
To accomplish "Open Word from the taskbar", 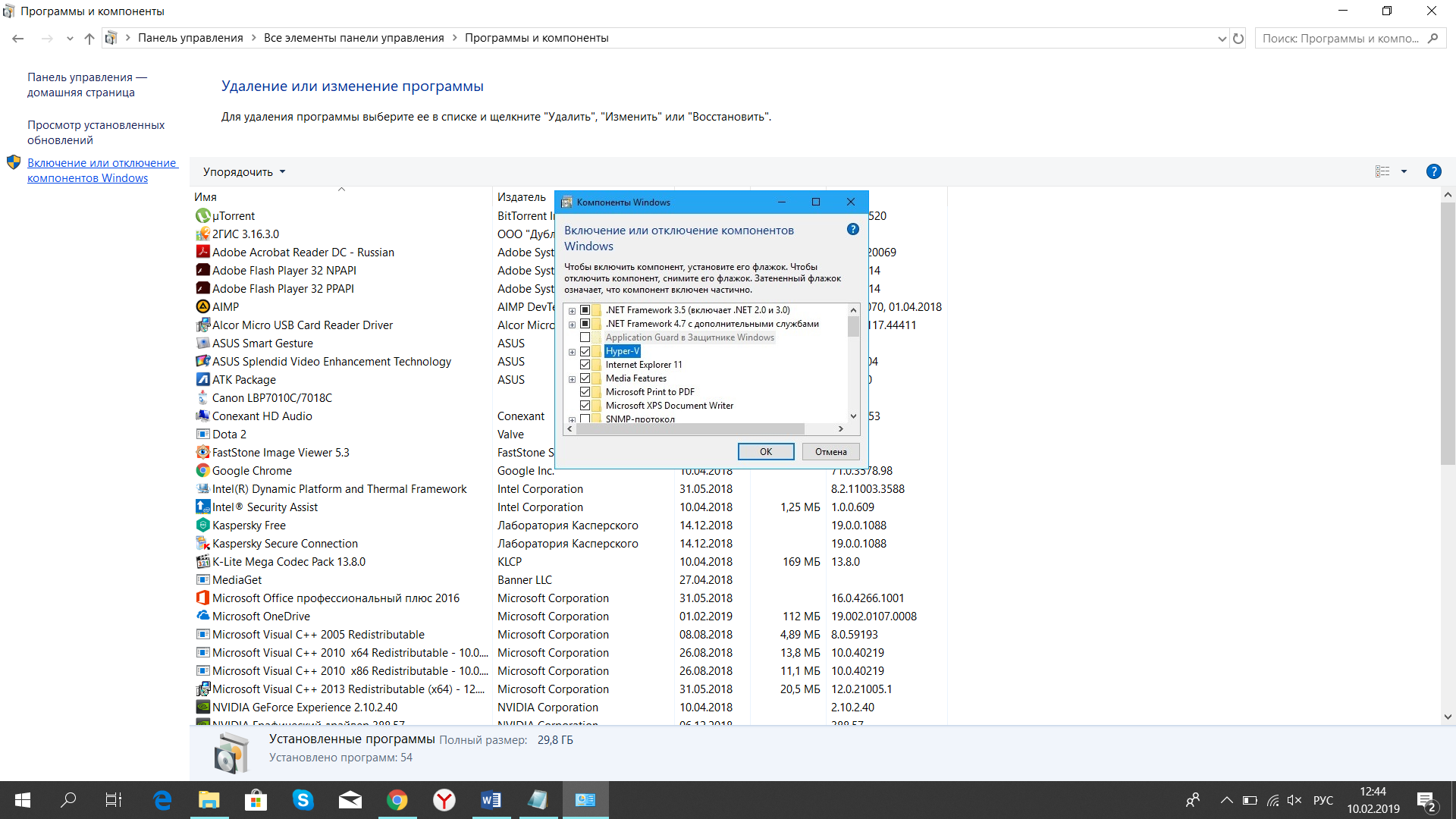I will pos(491,800).
